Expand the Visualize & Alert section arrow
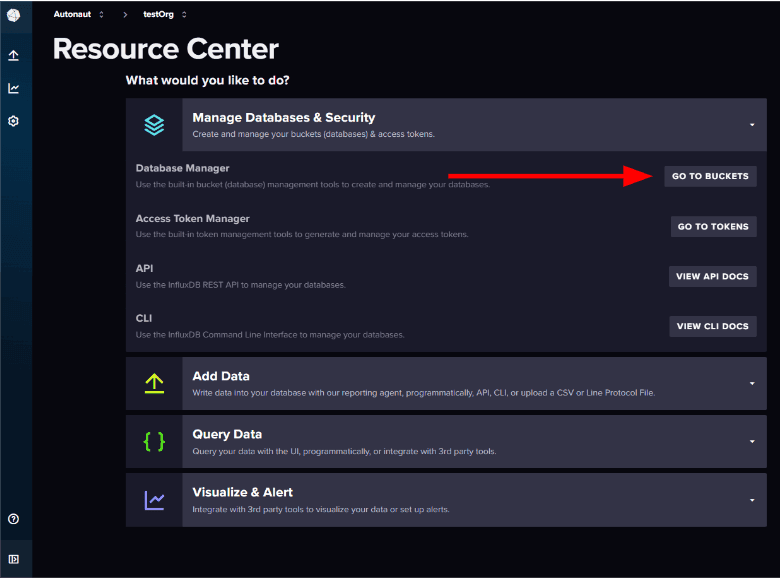Image resolution: width=783 pixels, height=581 pixels. tap(751, 499)
